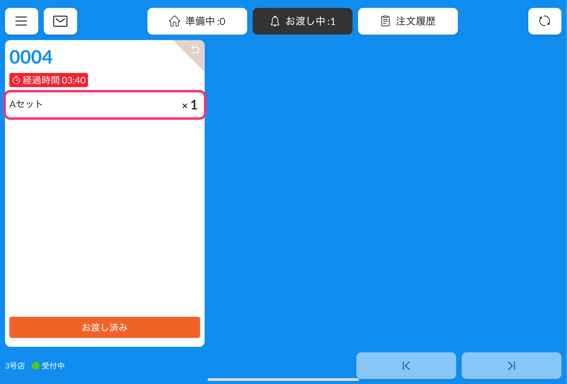Mark order as お渡し済み
Viewport: 567px width, 384px height.
coord(105,328)
